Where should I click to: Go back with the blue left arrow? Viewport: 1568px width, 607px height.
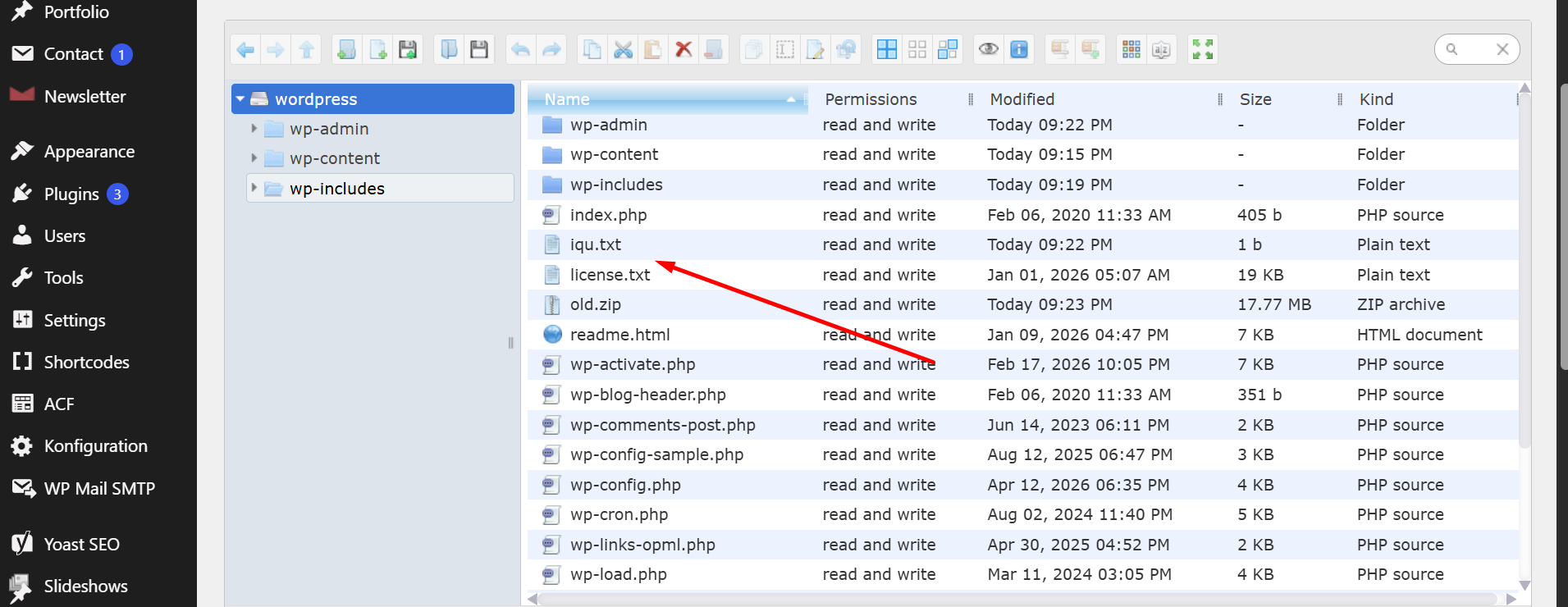coord(245,50)
